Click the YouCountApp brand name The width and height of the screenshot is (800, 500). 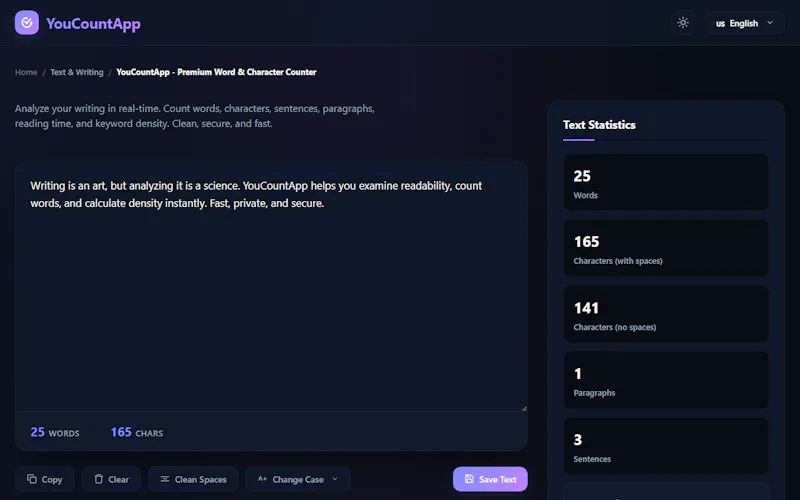click(x=93, y=23)
